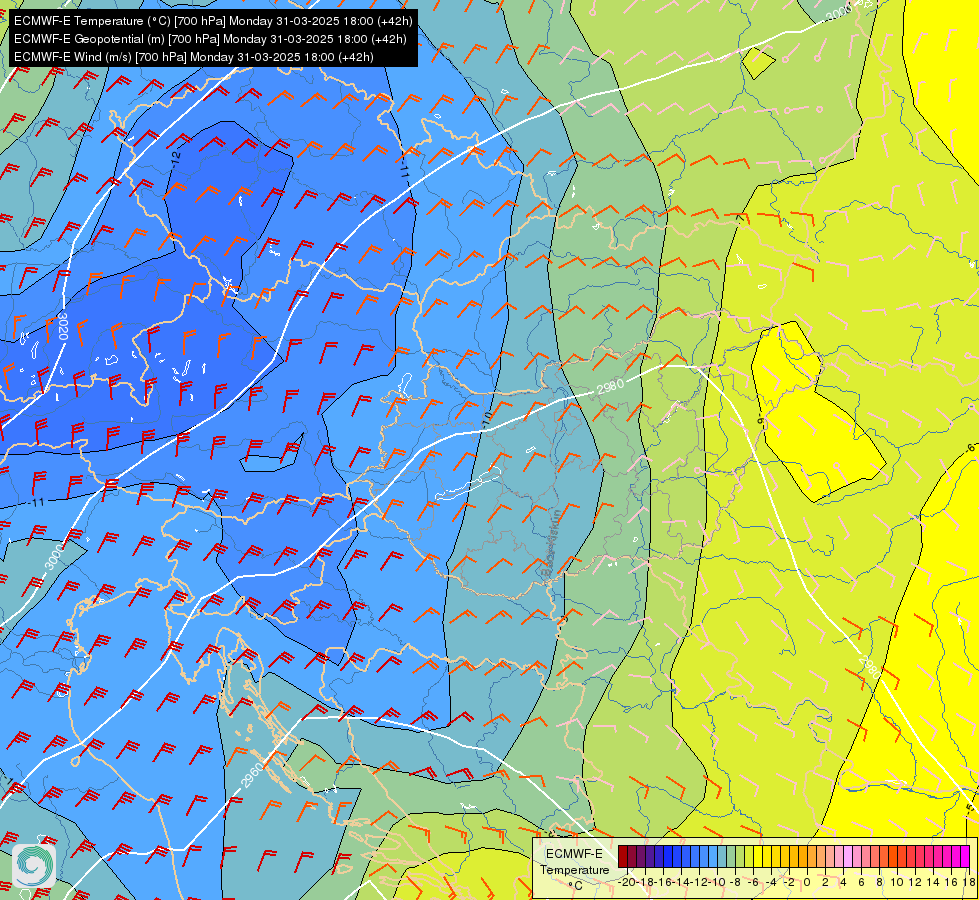Image resolution: width=979 pixels, height=900 pixels.
Task: Click the ECMWF-E Geopotential (m) title line
Action: [210, 39]
